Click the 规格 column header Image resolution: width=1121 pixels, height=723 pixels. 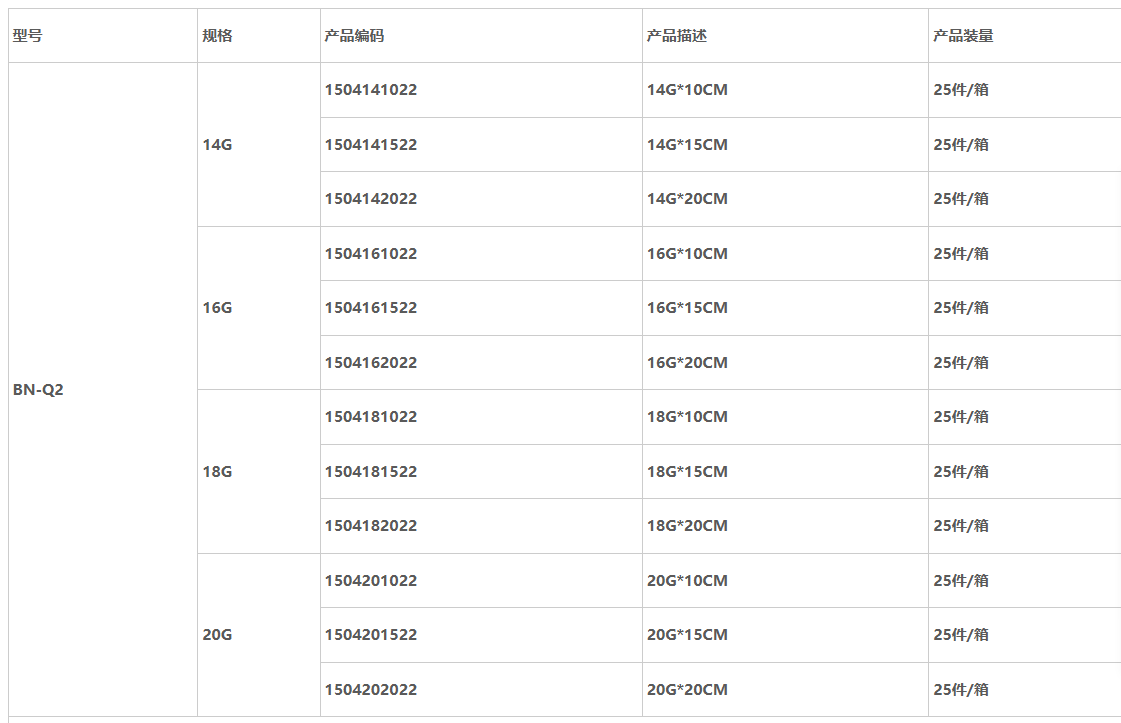pos(217,36)
